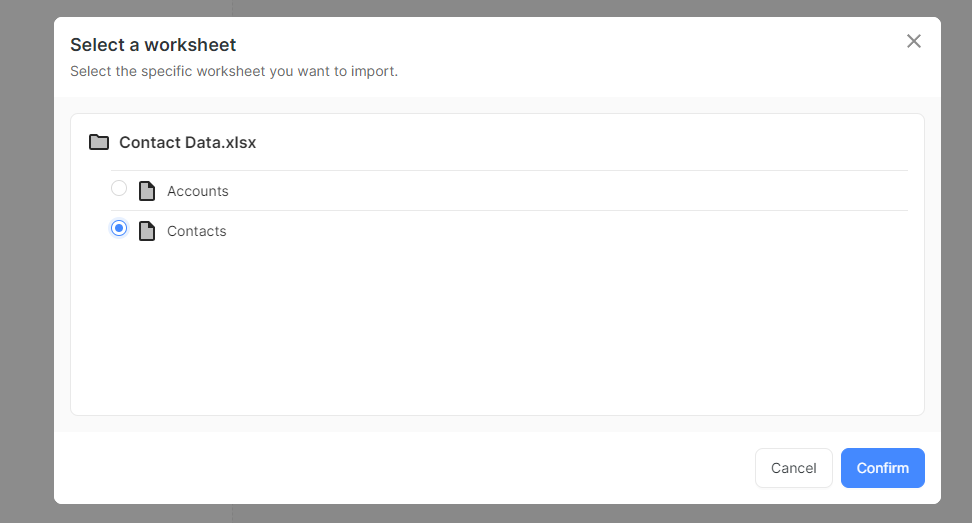Select the Accounts radio button
Screen dimensions: 972x523
(x=119, y=188)
